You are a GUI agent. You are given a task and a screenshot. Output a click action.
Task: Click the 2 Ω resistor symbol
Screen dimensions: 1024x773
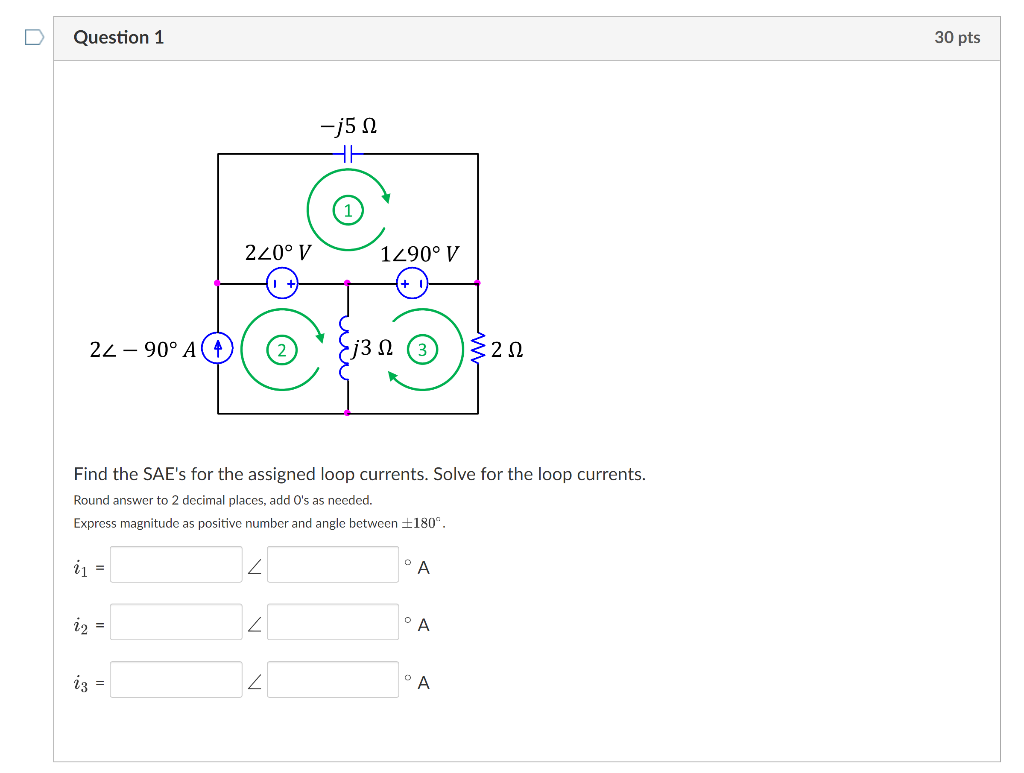(478, 350)
